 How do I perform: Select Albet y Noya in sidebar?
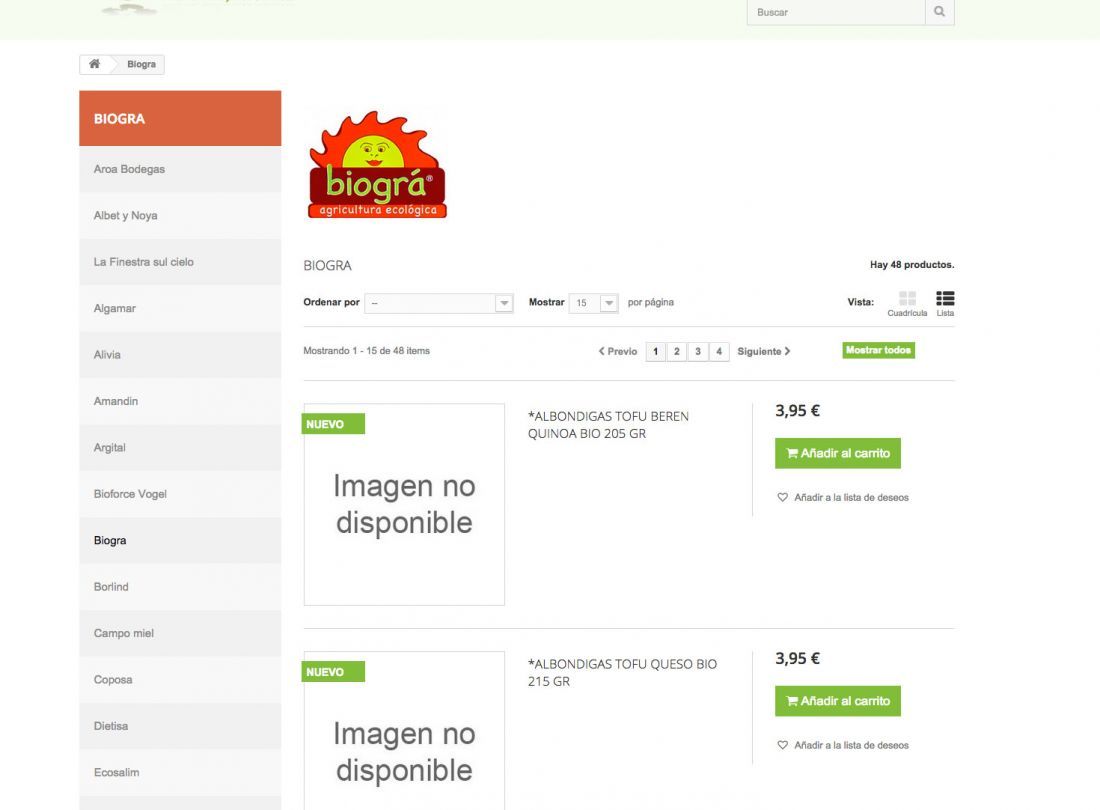click(180, 215)
